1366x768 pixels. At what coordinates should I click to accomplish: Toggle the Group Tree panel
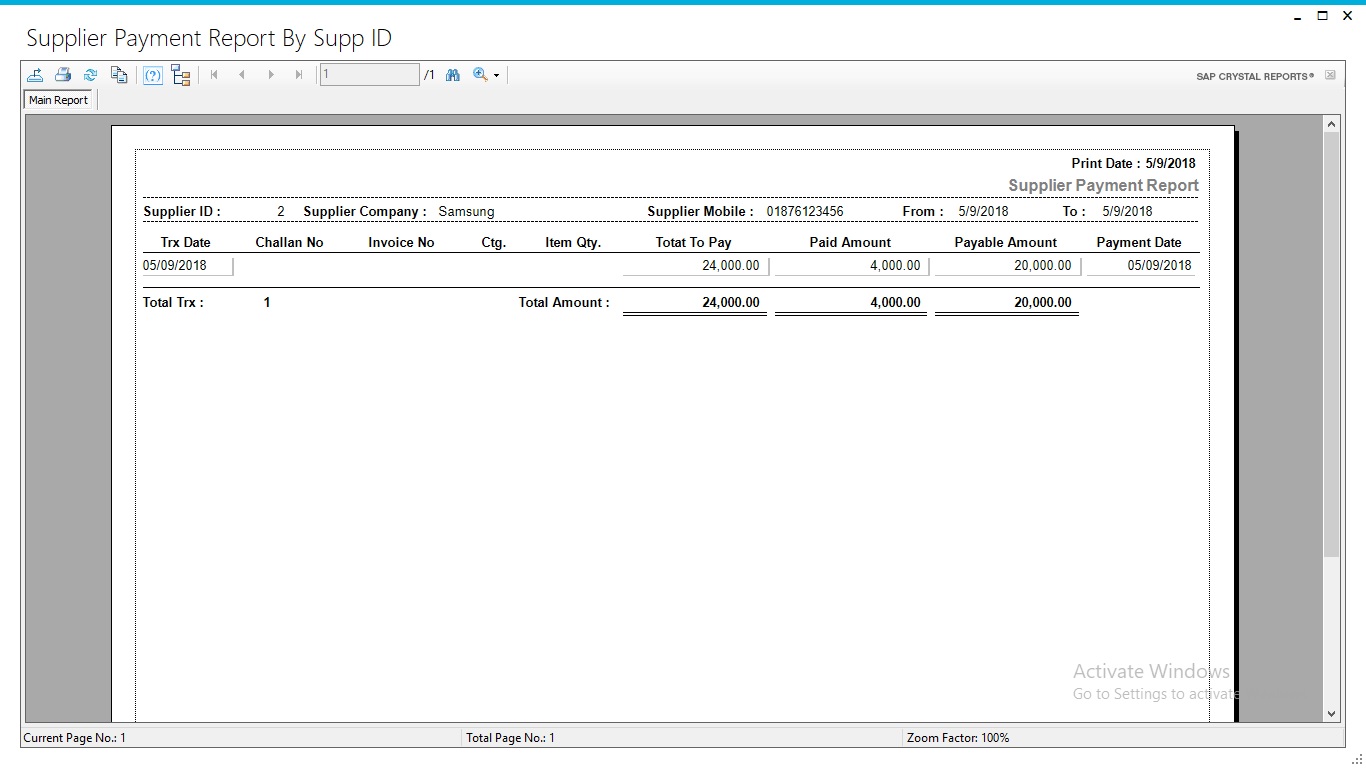click(181, 74)
